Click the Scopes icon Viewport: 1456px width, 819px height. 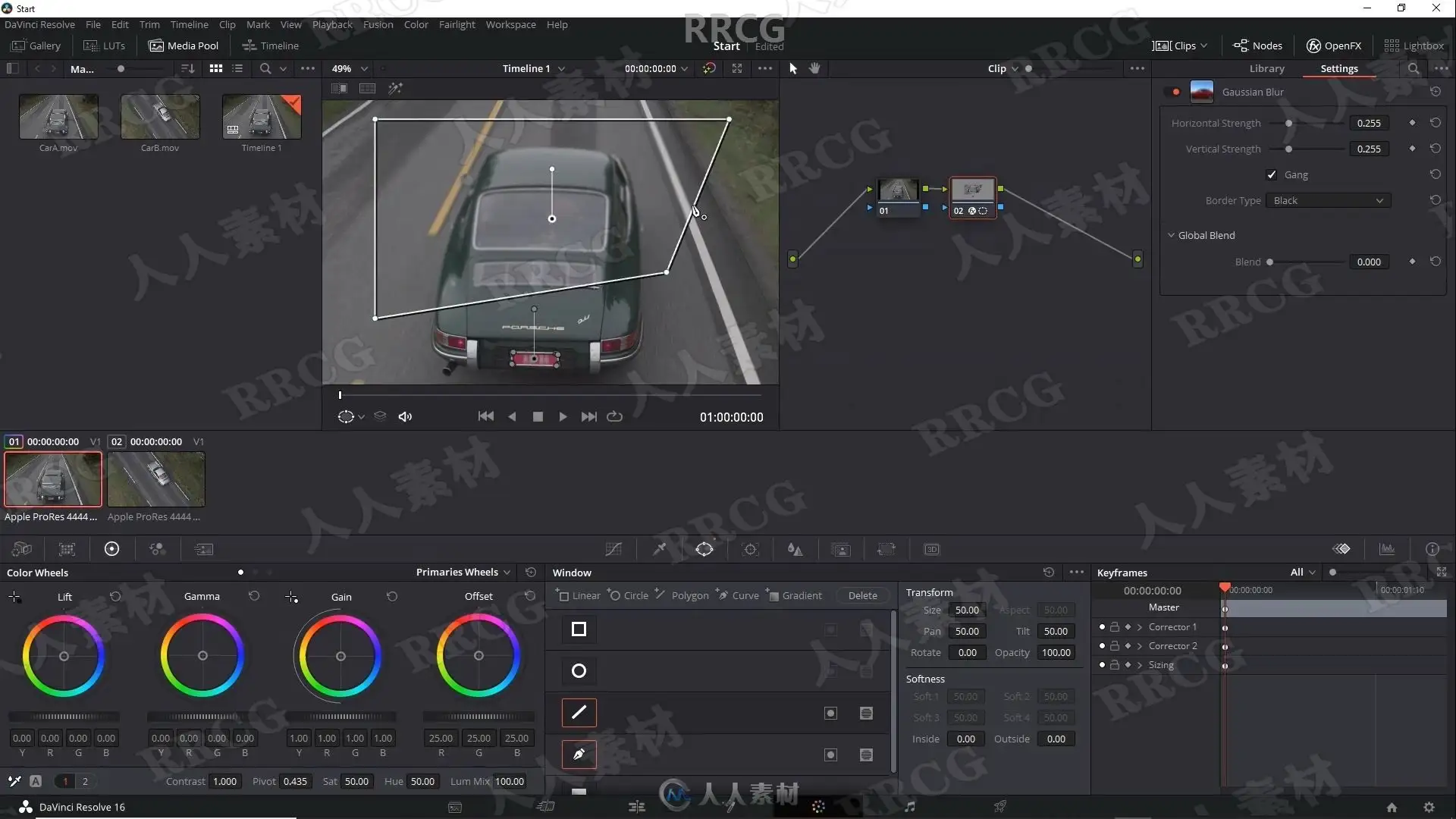tap(1387, 549)
